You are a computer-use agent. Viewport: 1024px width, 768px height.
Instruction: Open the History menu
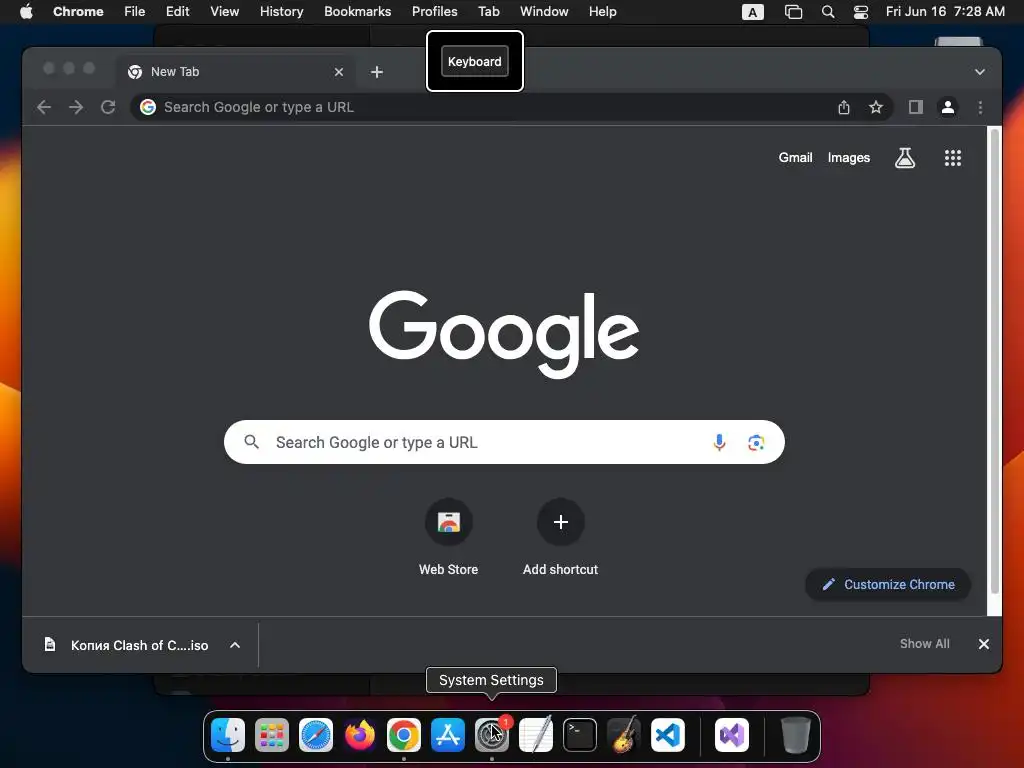click(x=281, y=11)
